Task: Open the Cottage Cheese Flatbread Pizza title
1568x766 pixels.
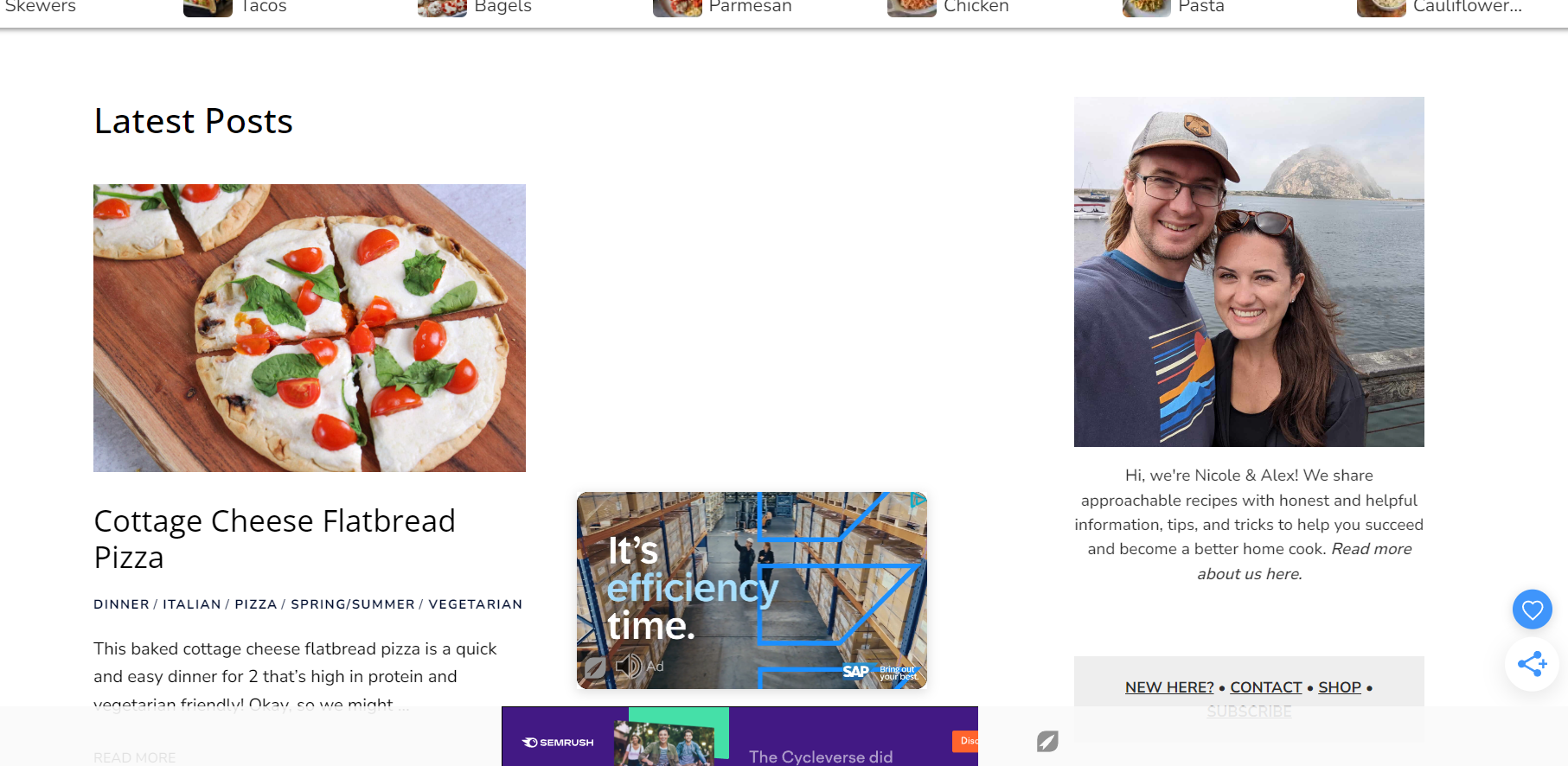Action: pos(274,539)
